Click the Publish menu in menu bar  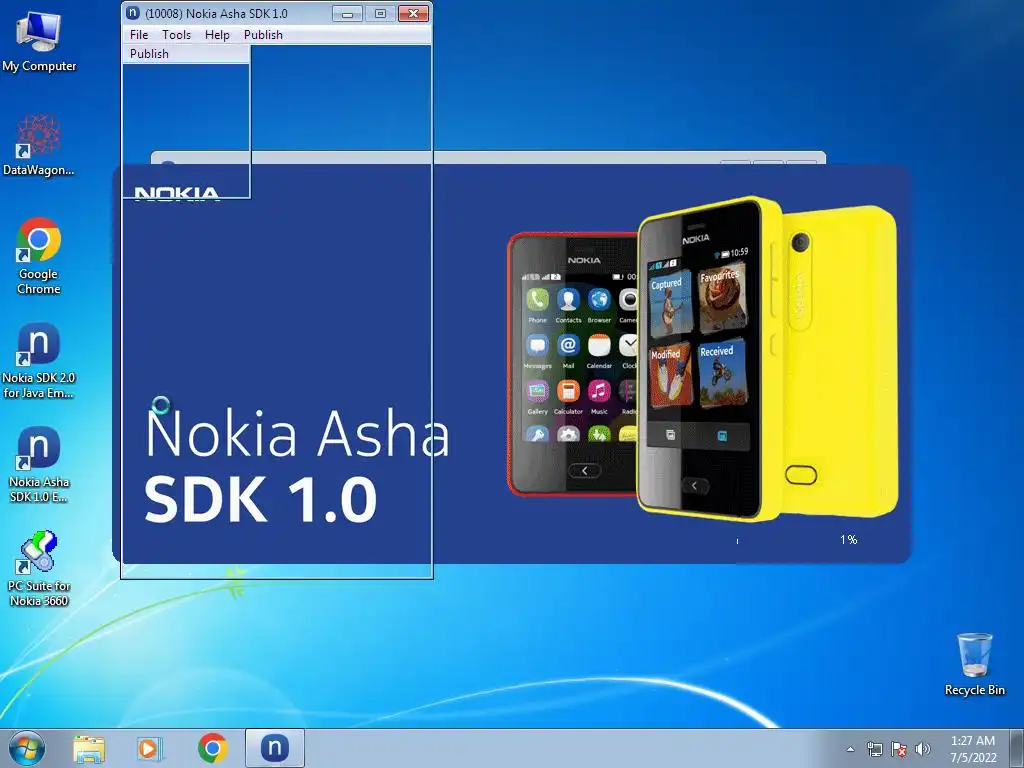(263, 35)
